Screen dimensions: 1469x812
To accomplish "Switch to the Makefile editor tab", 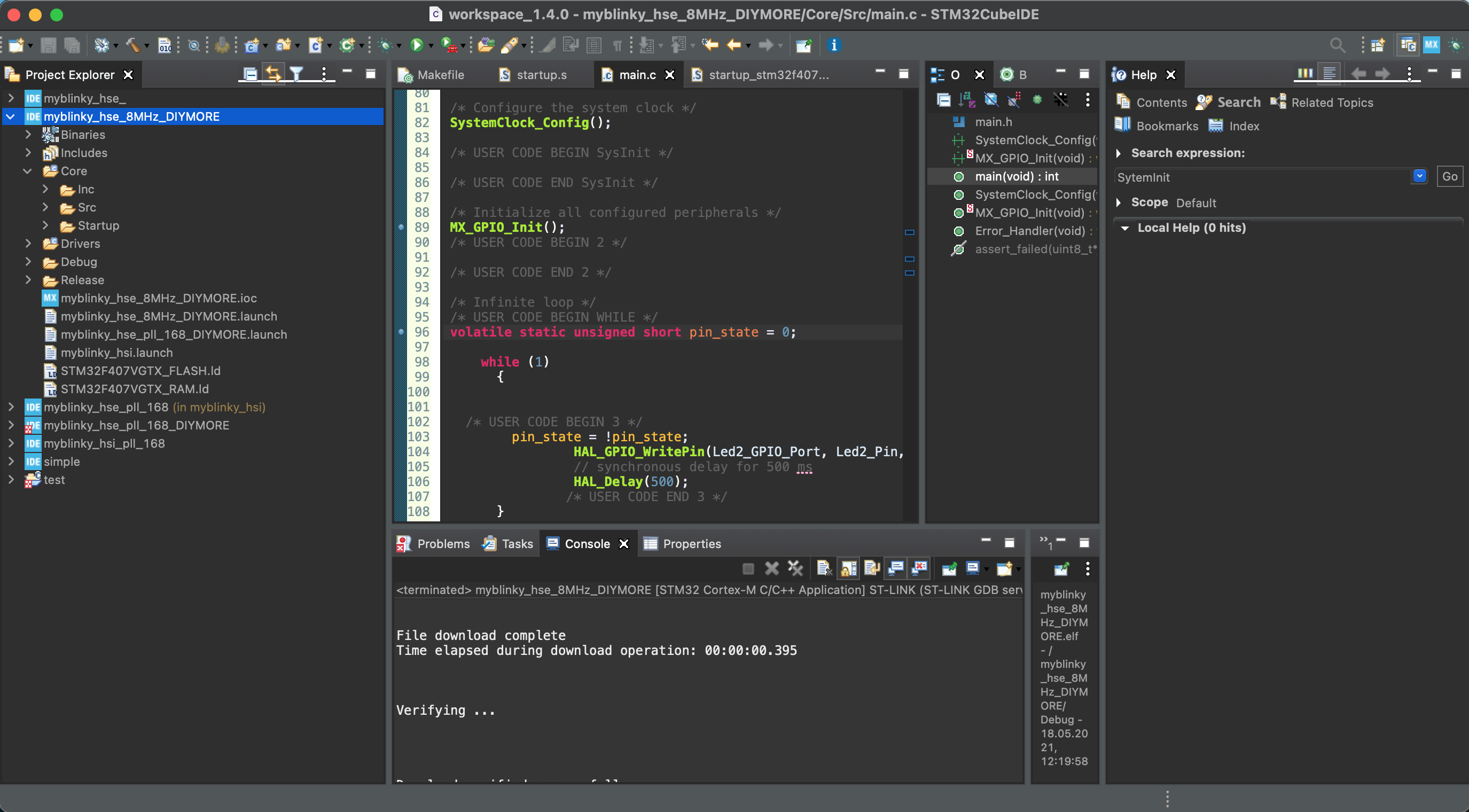I will pos(432,75).
